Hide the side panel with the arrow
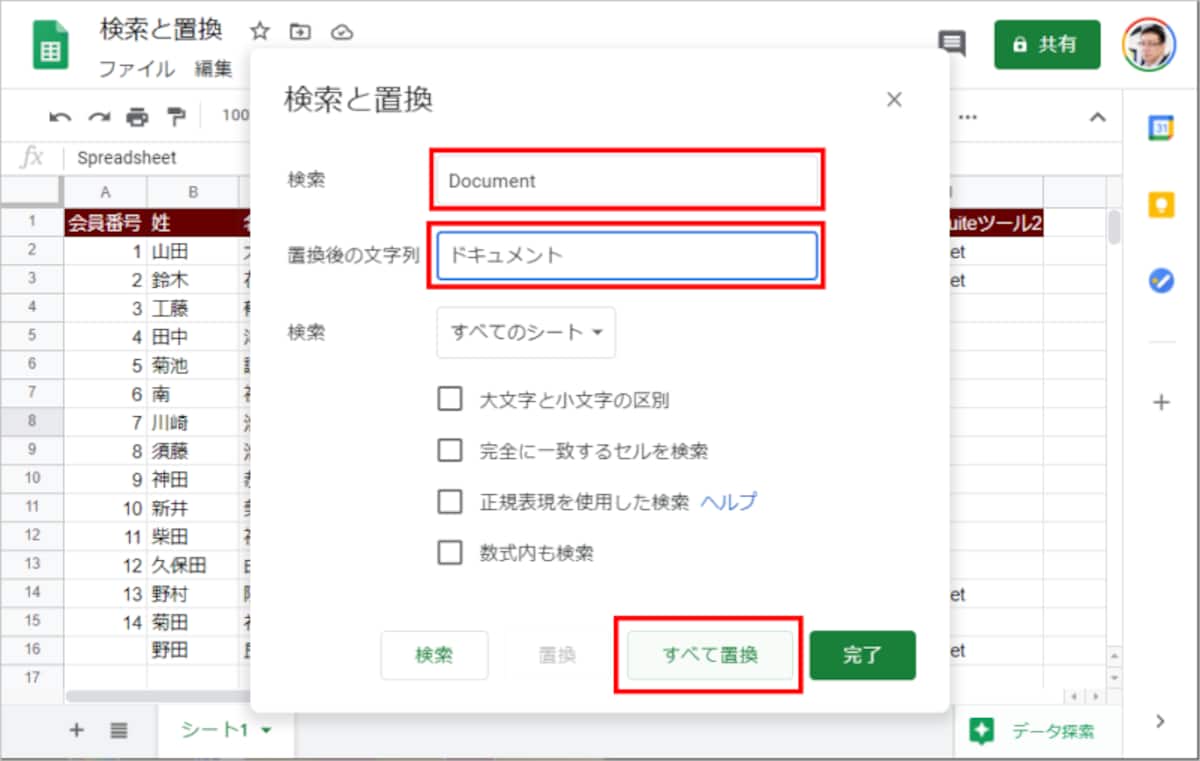 pos(1160,721)
